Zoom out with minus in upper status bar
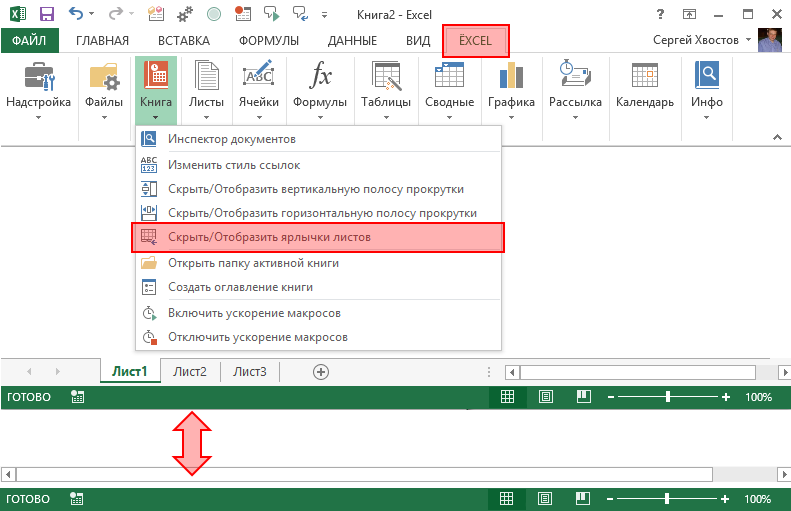 (x=611, y=397)
